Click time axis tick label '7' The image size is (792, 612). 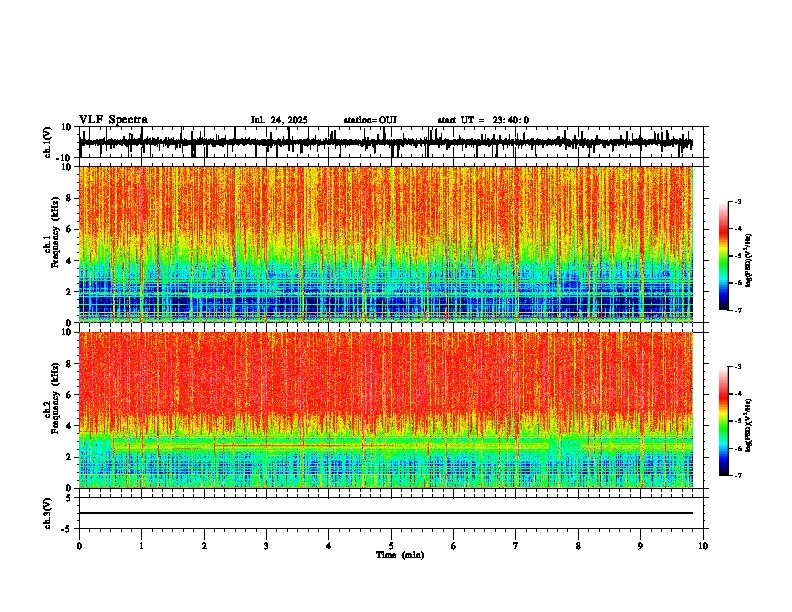click(516, 545)
